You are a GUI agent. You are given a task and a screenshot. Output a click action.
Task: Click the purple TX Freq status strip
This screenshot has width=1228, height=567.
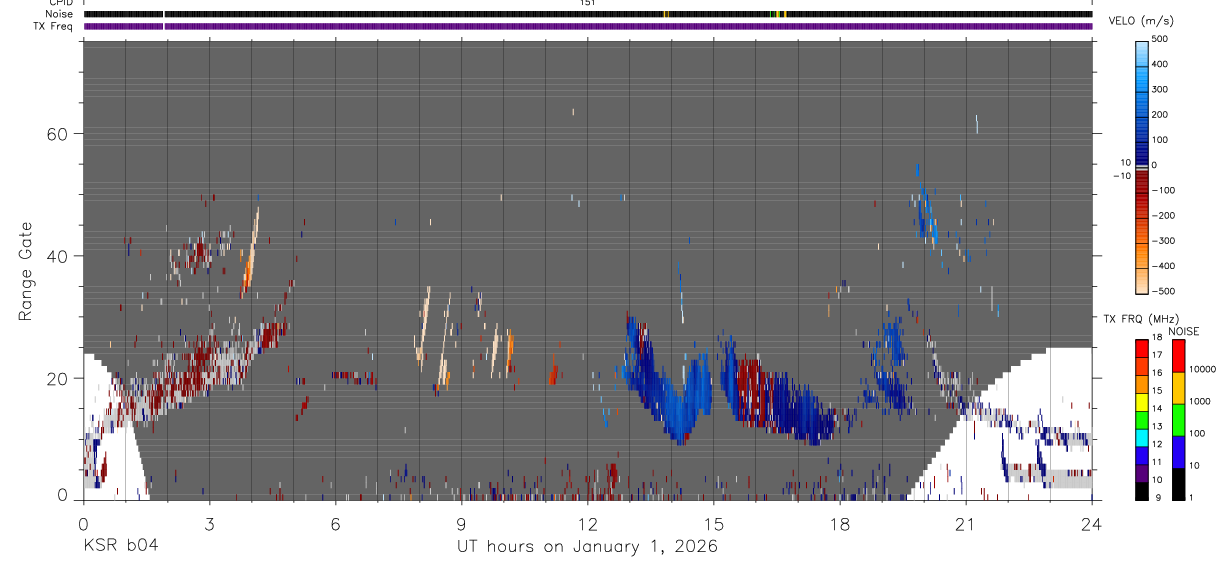588,26
